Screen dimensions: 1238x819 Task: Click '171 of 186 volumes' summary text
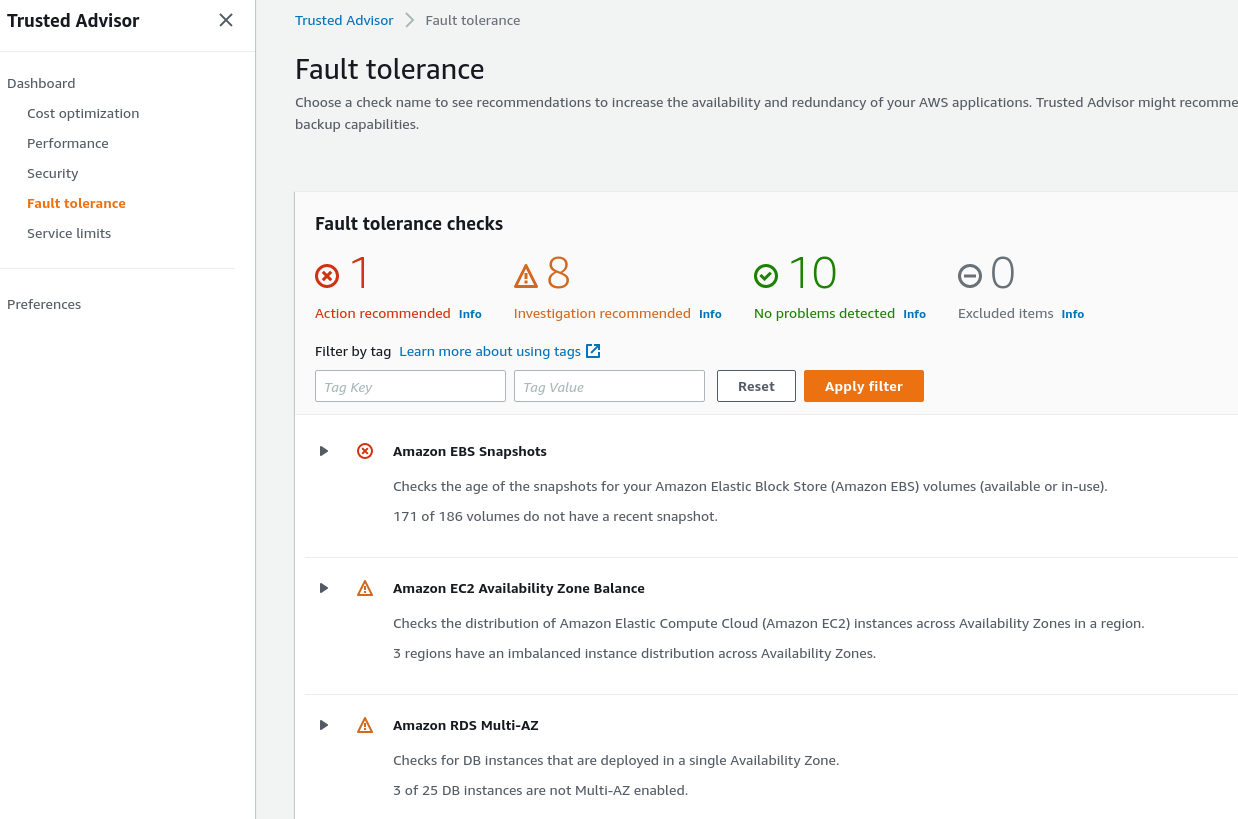tap(555, 516)
